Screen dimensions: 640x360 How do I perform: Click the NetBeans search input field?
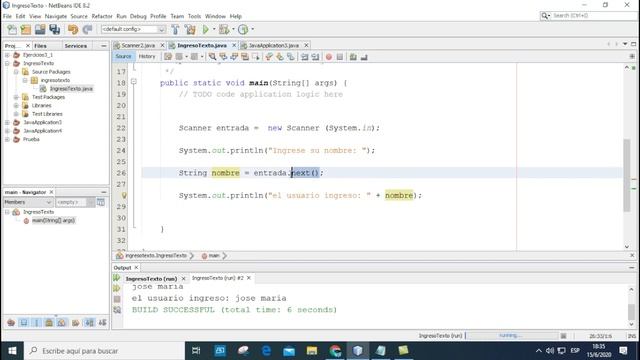[593, 16]
